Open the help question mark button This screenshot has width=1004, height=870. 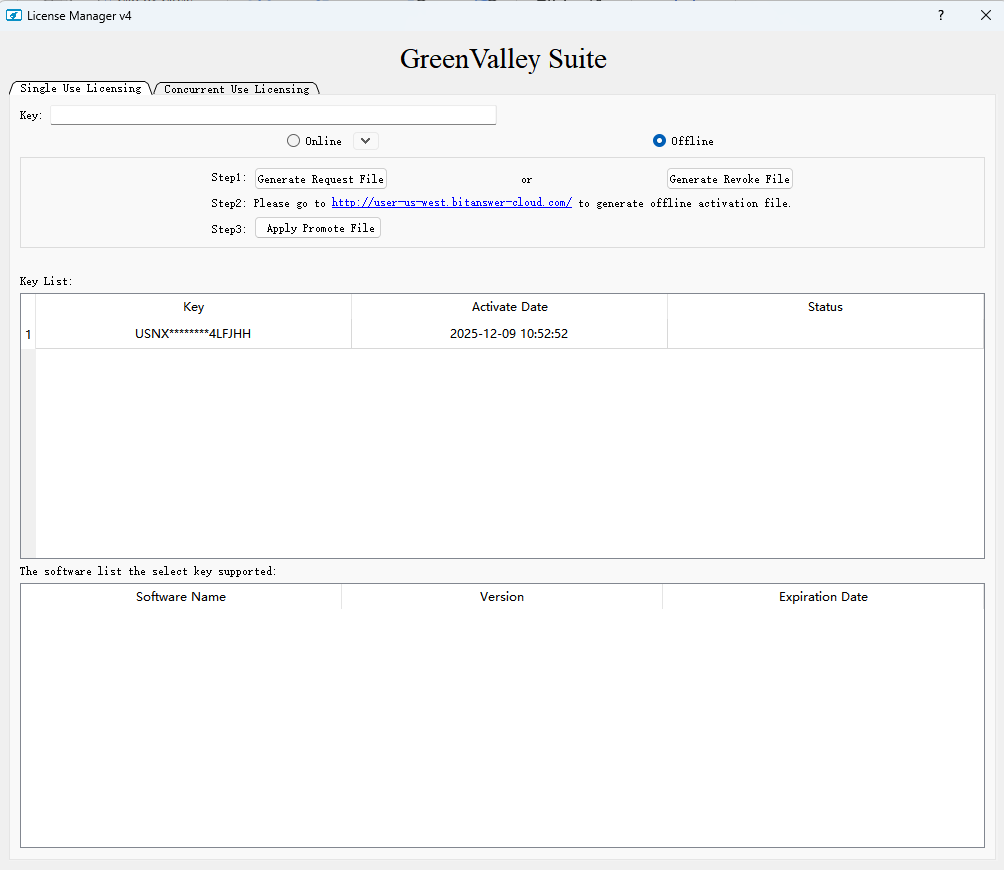941,15
